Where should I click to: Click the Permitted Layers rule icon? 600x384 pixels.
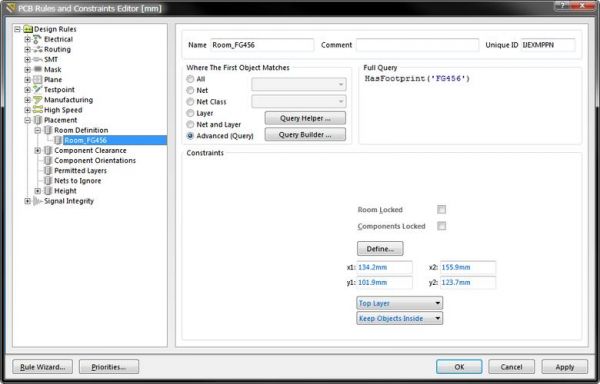(48, 171)
